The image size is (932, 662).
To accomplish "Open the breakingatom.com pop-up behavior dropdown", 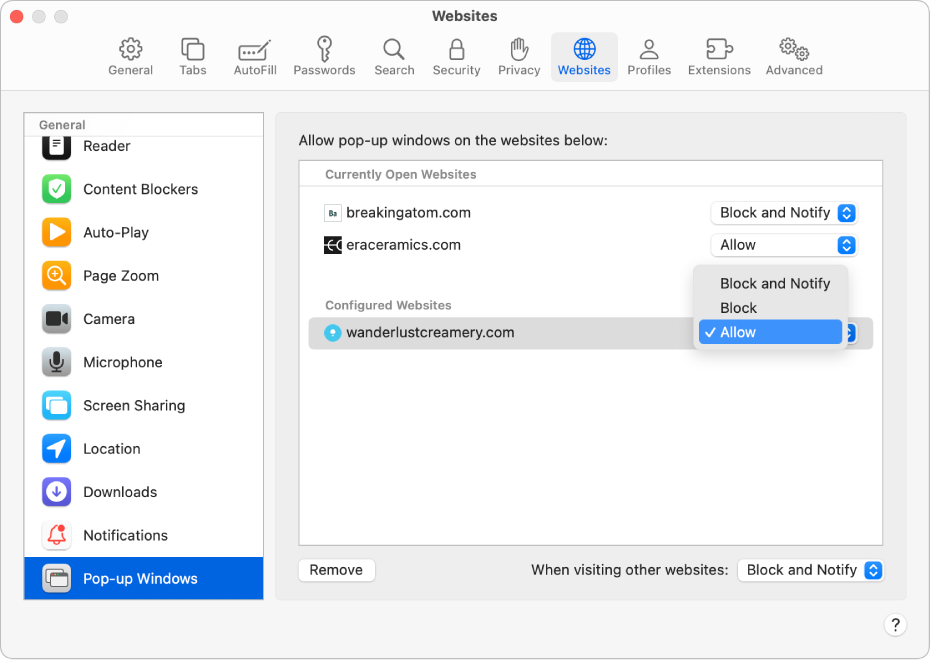I will [x=783, y=213].
